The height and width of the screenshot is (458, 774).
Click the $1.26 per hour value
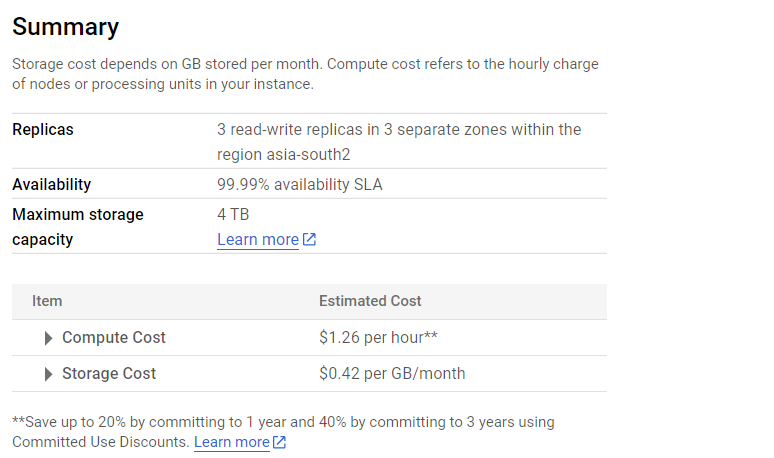pyautogui.click(x=378, y=338)
